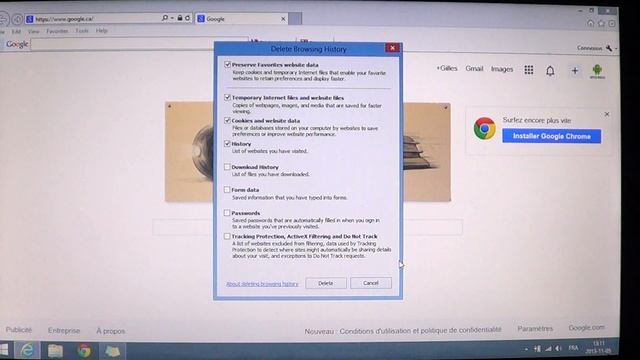Open the Publicité footer link
The image size is (640, 360).
19,330
